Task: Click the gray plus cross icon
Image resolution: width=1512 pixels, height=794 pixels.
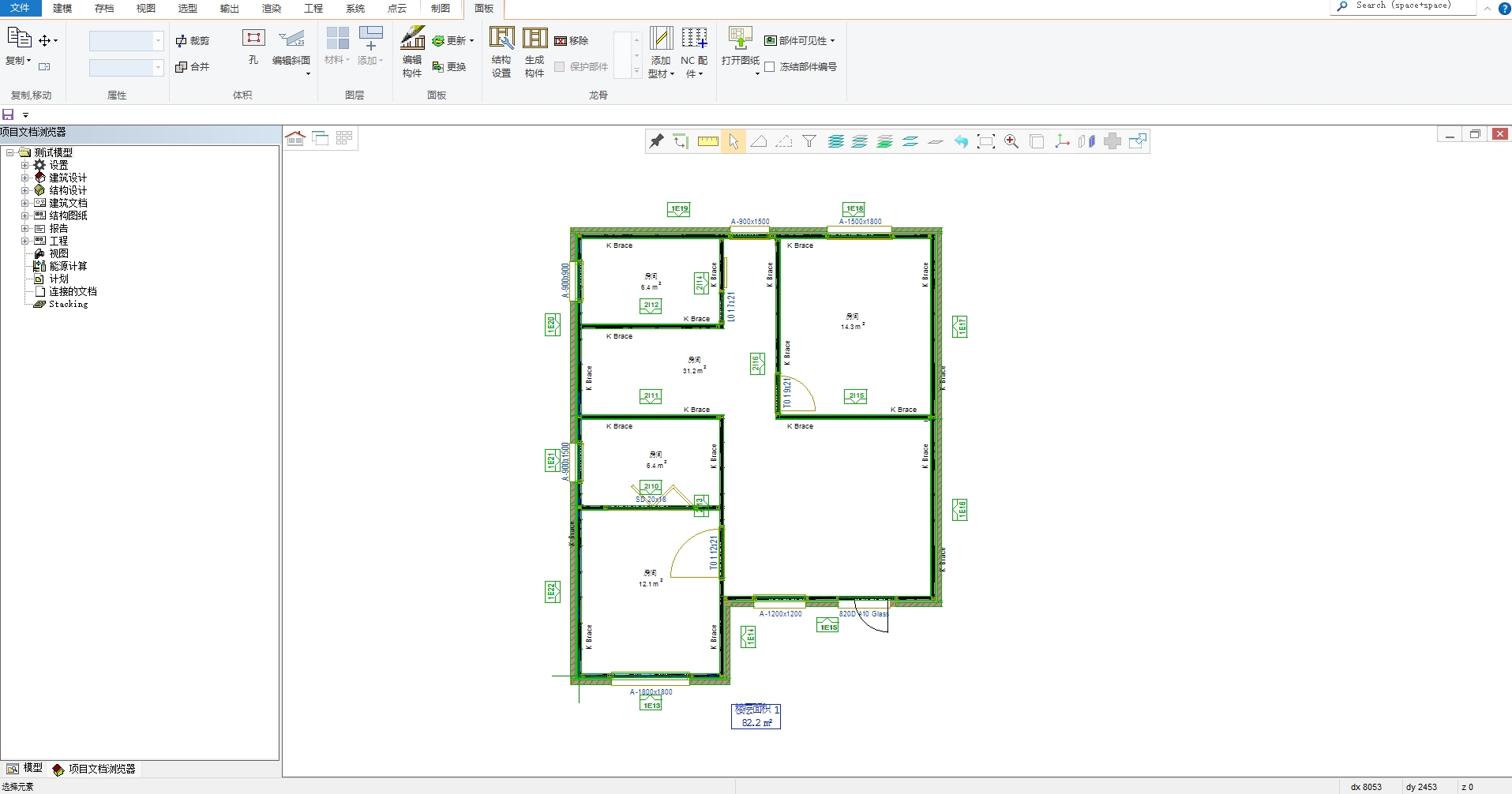Action: tap(1112, 141)
